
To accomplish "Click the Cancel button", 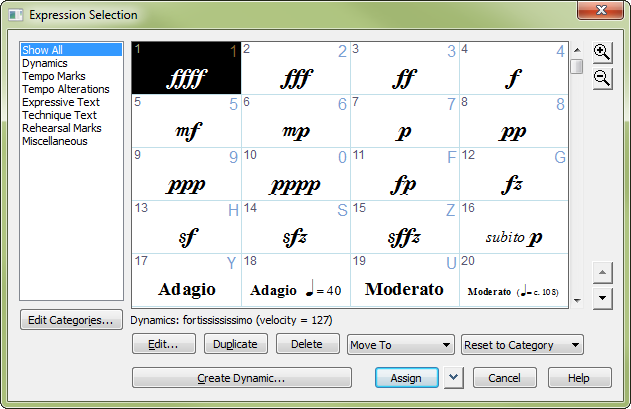I will point(505,378).
